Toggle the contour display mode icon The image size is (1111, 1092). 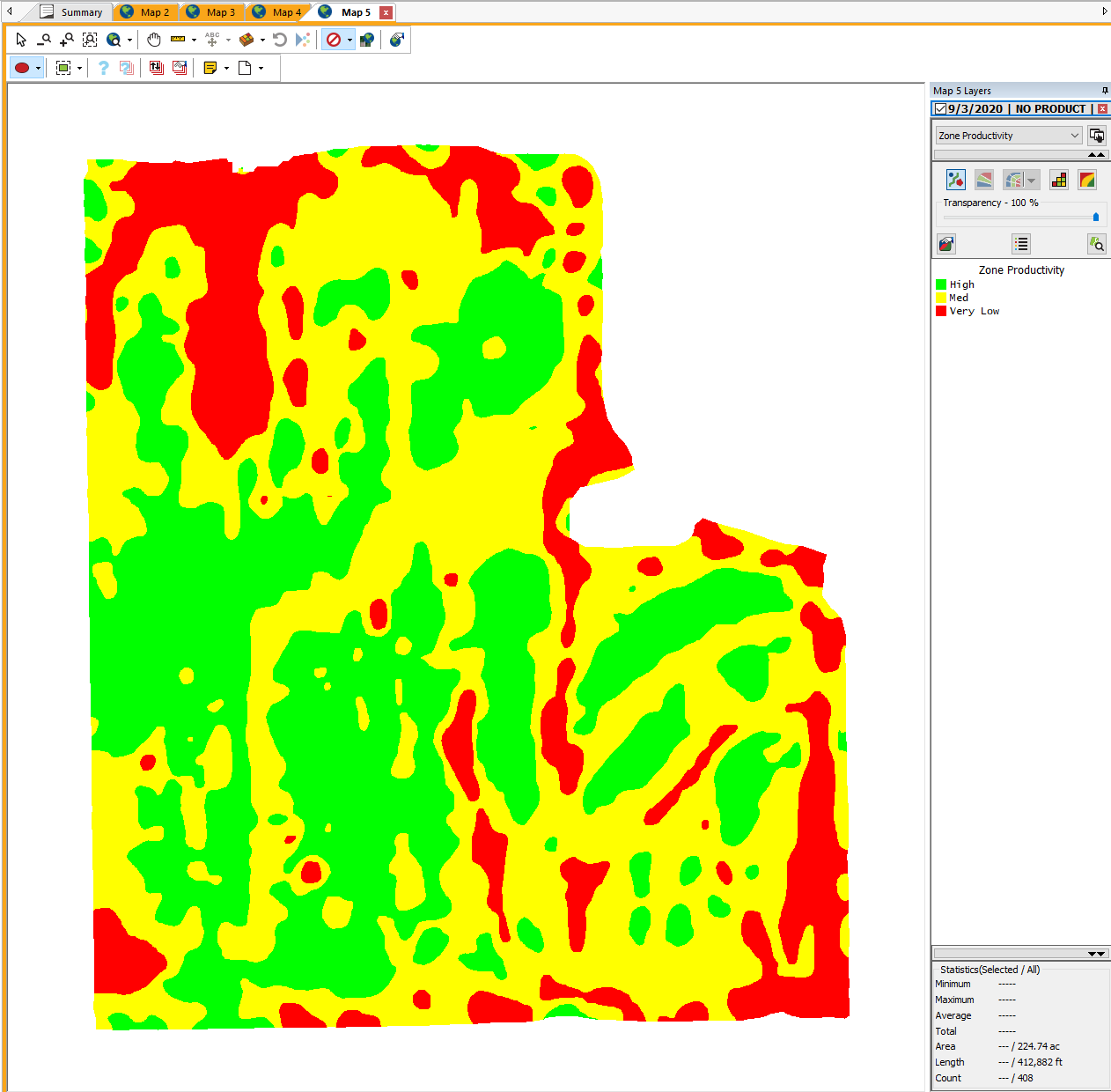1014,180
